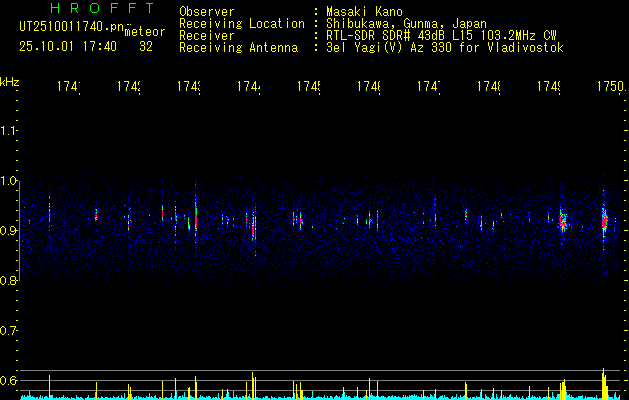Image resolution: width=629 pixels, height=400 pixels.
Task: Select antenna text 3el Yagi(V) Az 330
Action: point(445,48)
